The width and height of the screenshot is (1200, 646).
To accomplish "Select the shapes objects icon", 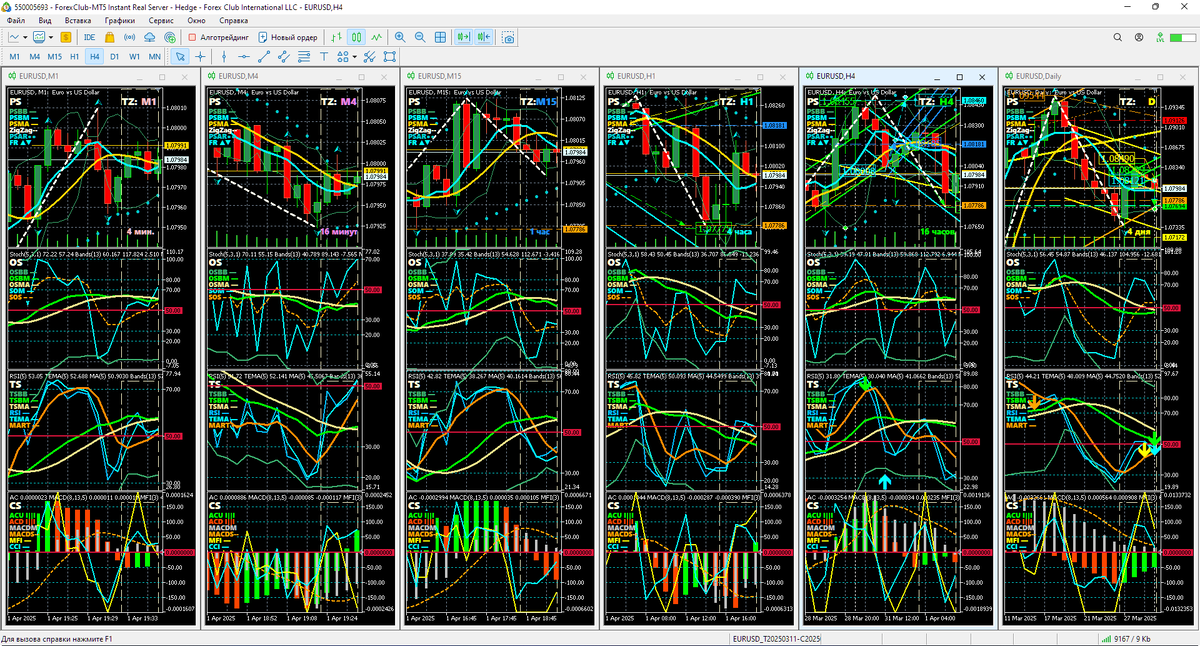I will pos(342,57).
